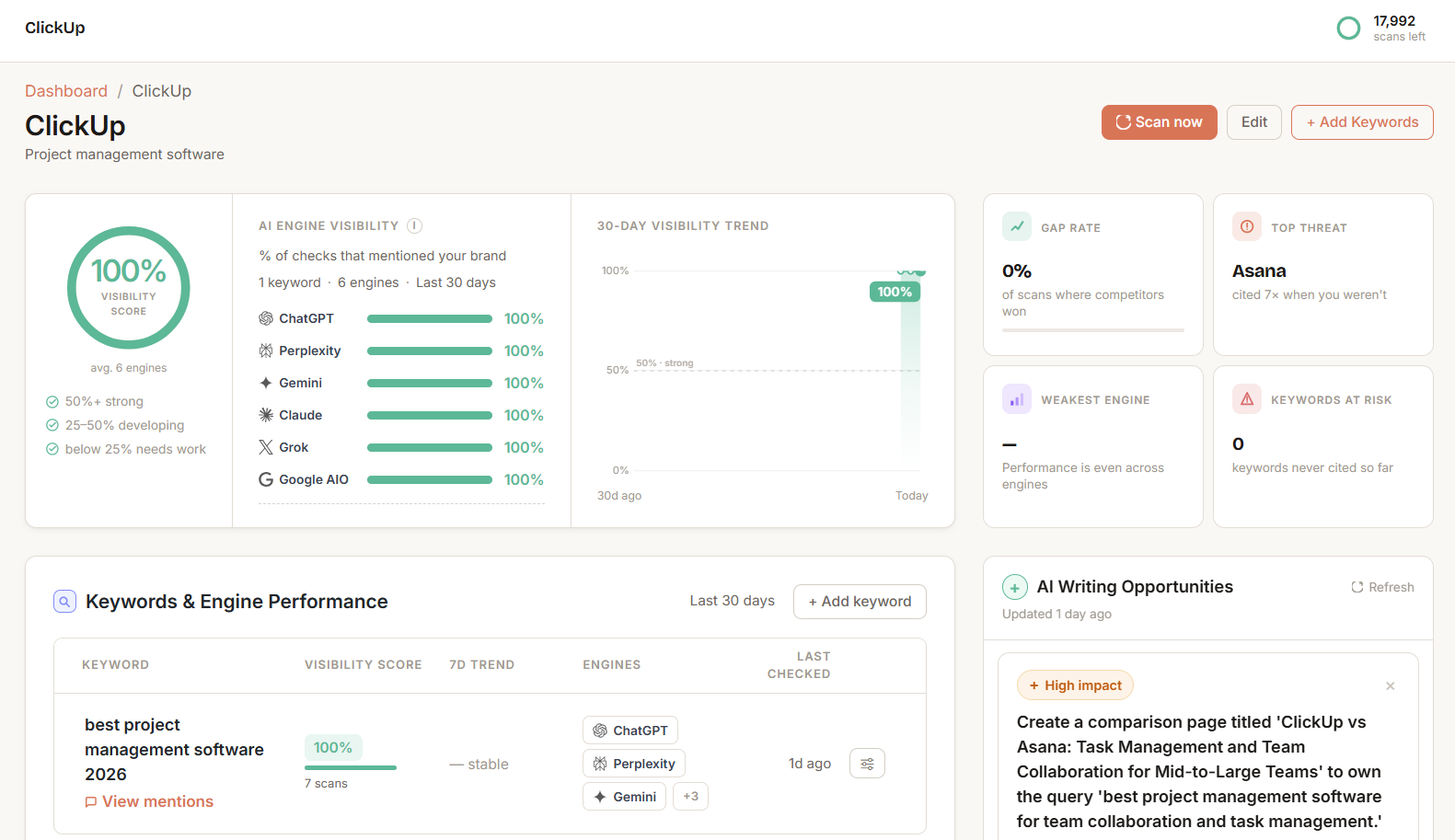Click the ClickUp logo in header
Viewport: 1455px width, 840px height.
55,28
